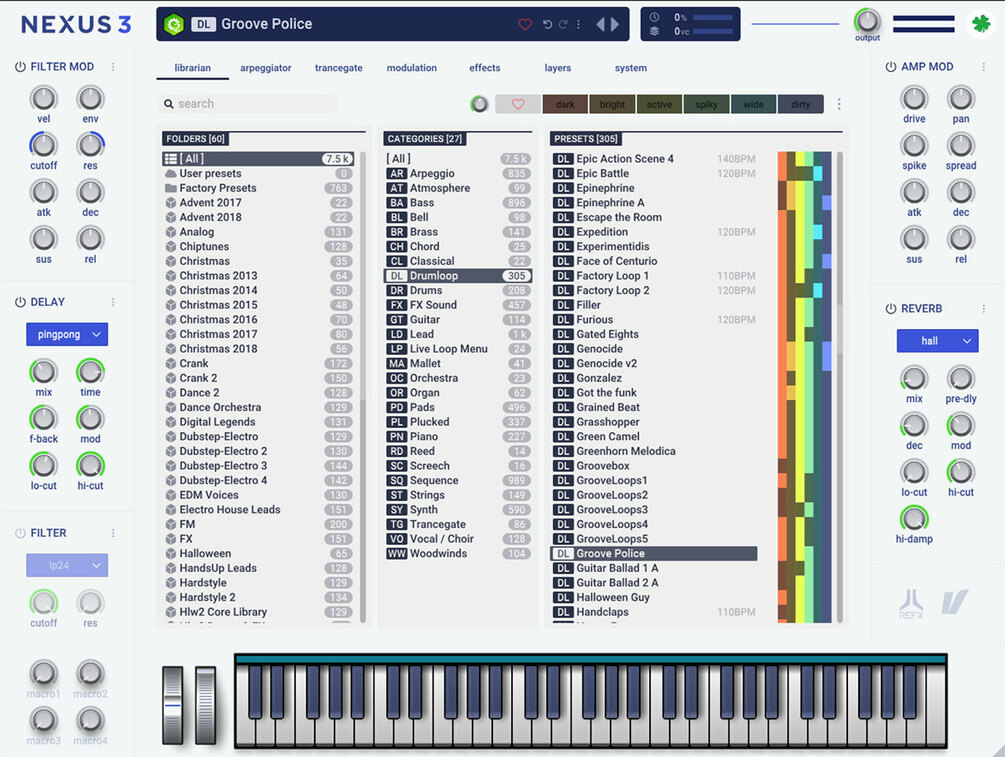Image resolution: width=1005 pixels, height=757 pixels.
Task: Toggle the dark tag filter
Action: 565,104
